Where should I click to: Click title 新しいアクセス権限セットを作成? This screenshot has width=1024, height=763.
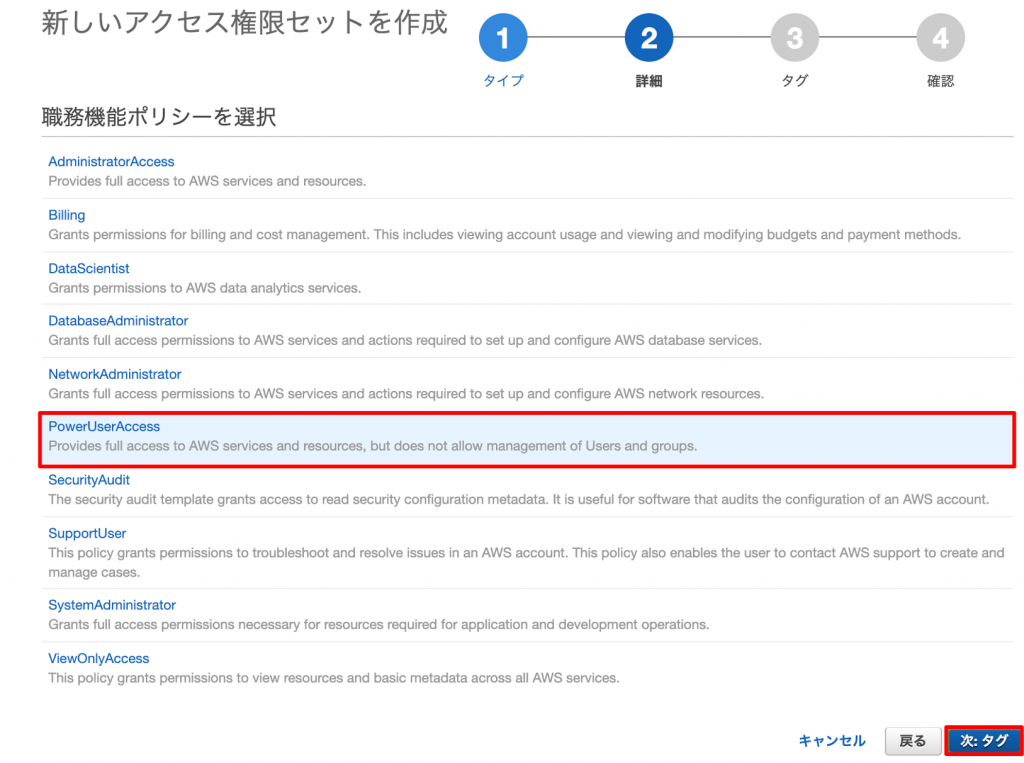click(244, 23)
